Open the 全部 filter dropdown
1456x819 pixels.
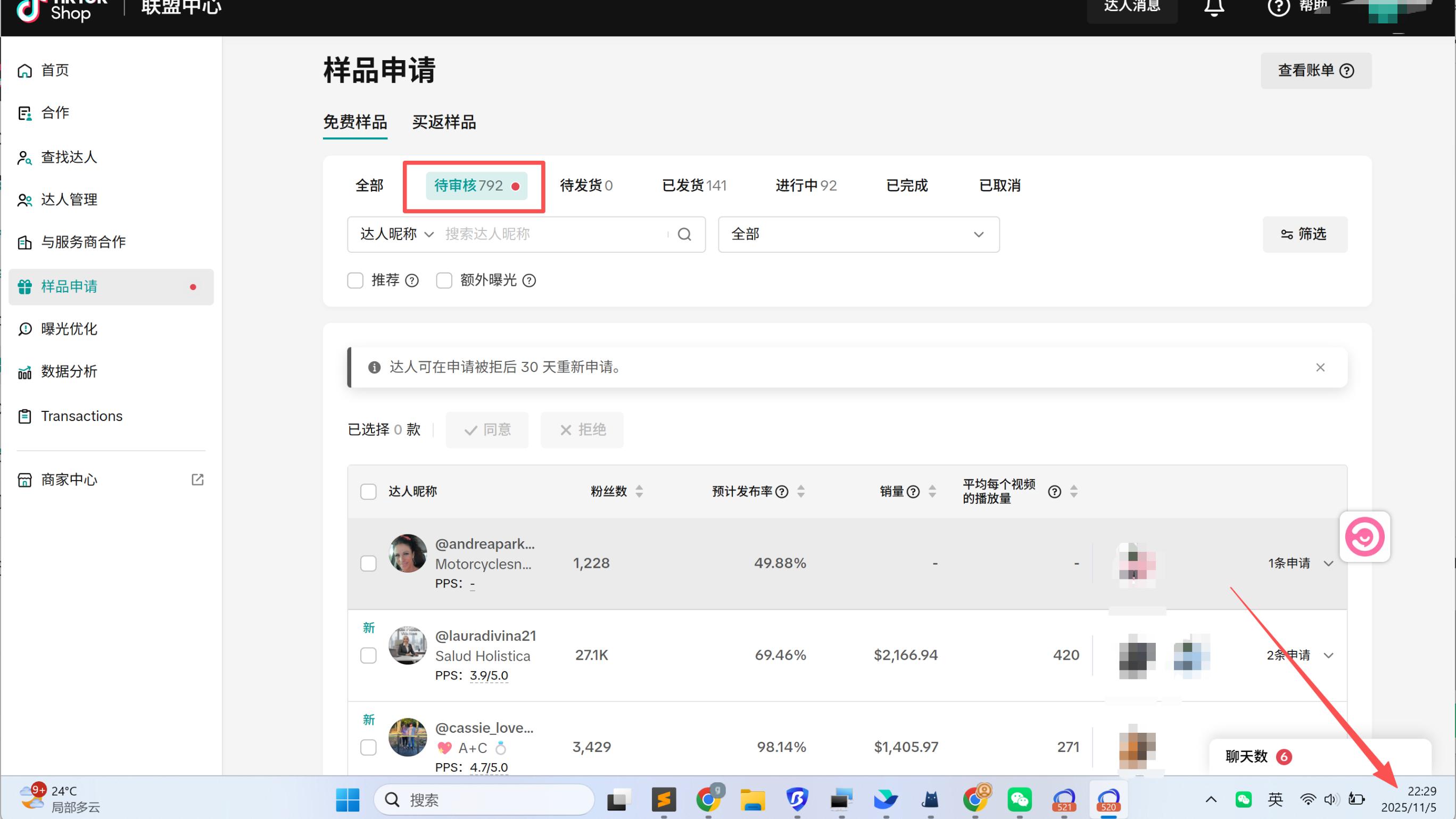coord(858,234)
